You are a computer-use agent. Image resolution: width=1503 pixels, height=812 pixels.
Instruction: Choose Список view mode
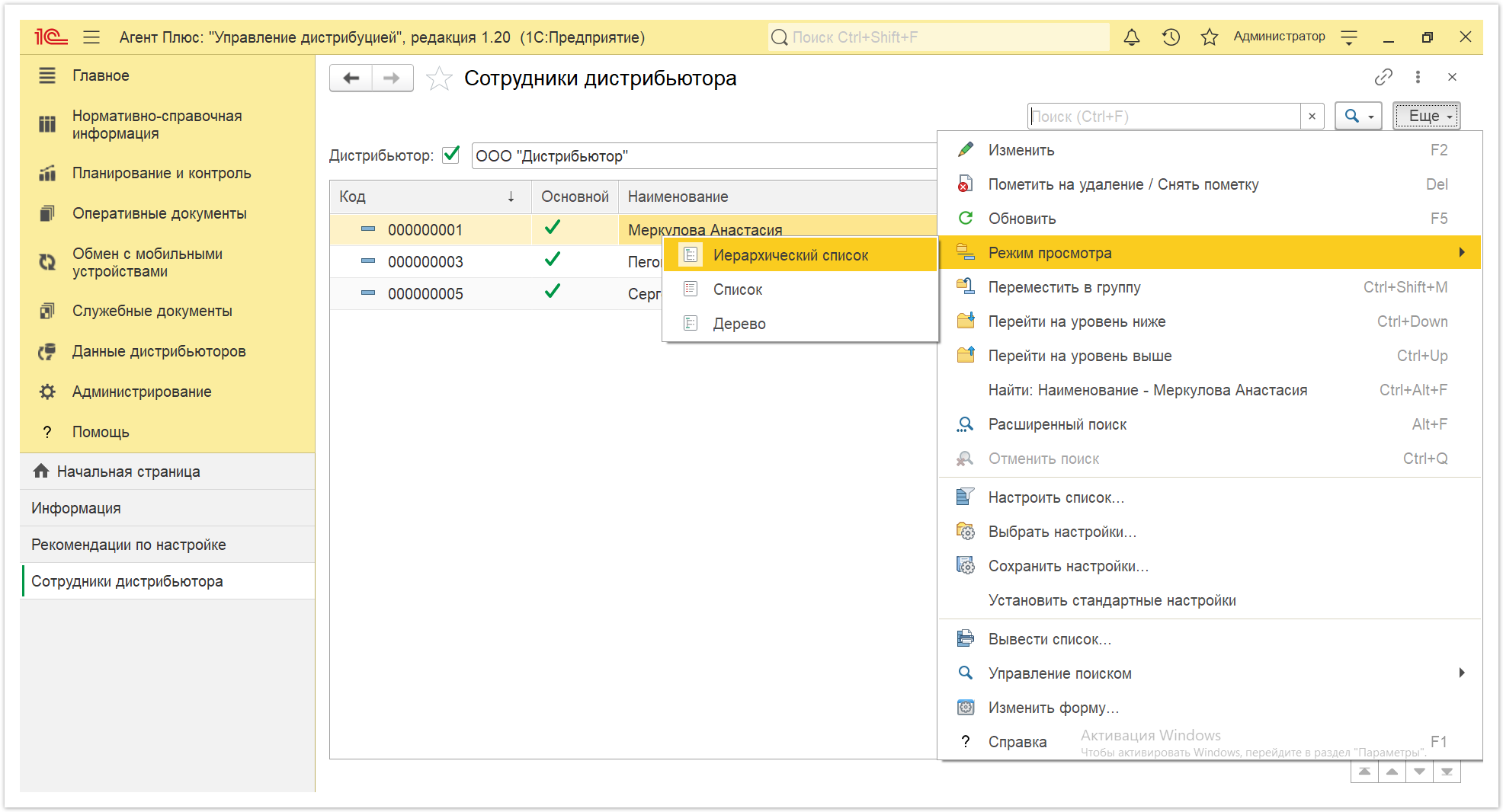[800, 289]
